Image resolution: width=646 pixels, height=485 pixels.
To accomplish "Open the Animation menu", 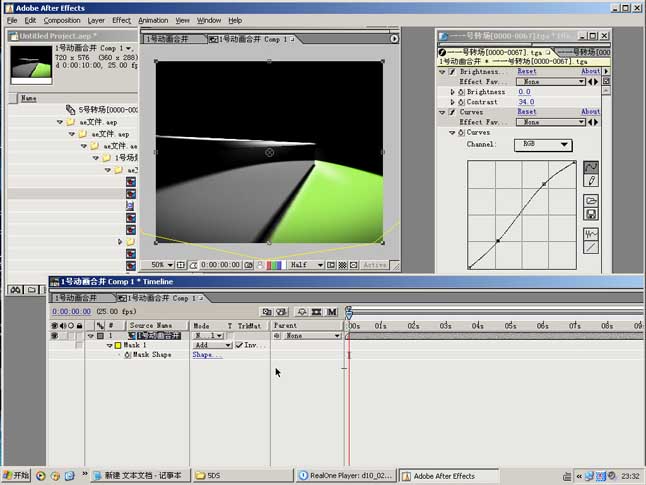I will 153,20.
